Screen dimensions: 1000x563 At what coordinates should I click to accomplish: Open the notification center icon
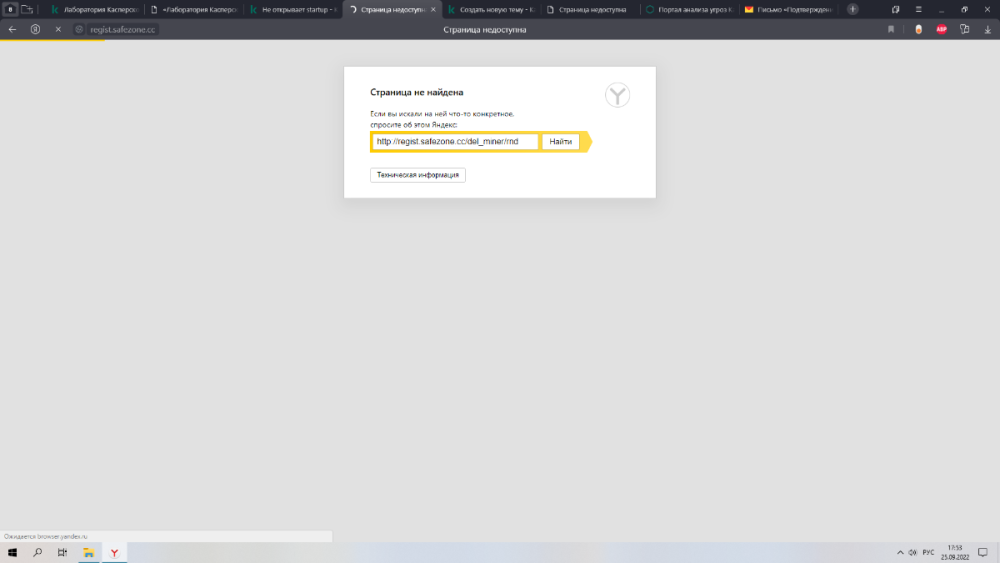983,553
